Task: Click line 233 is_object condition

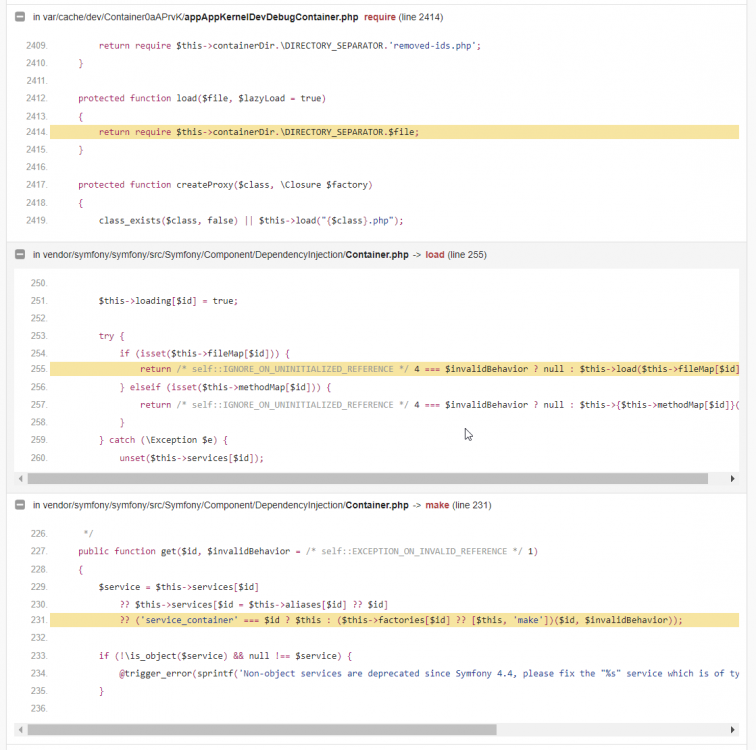Action: pos(226,656)
